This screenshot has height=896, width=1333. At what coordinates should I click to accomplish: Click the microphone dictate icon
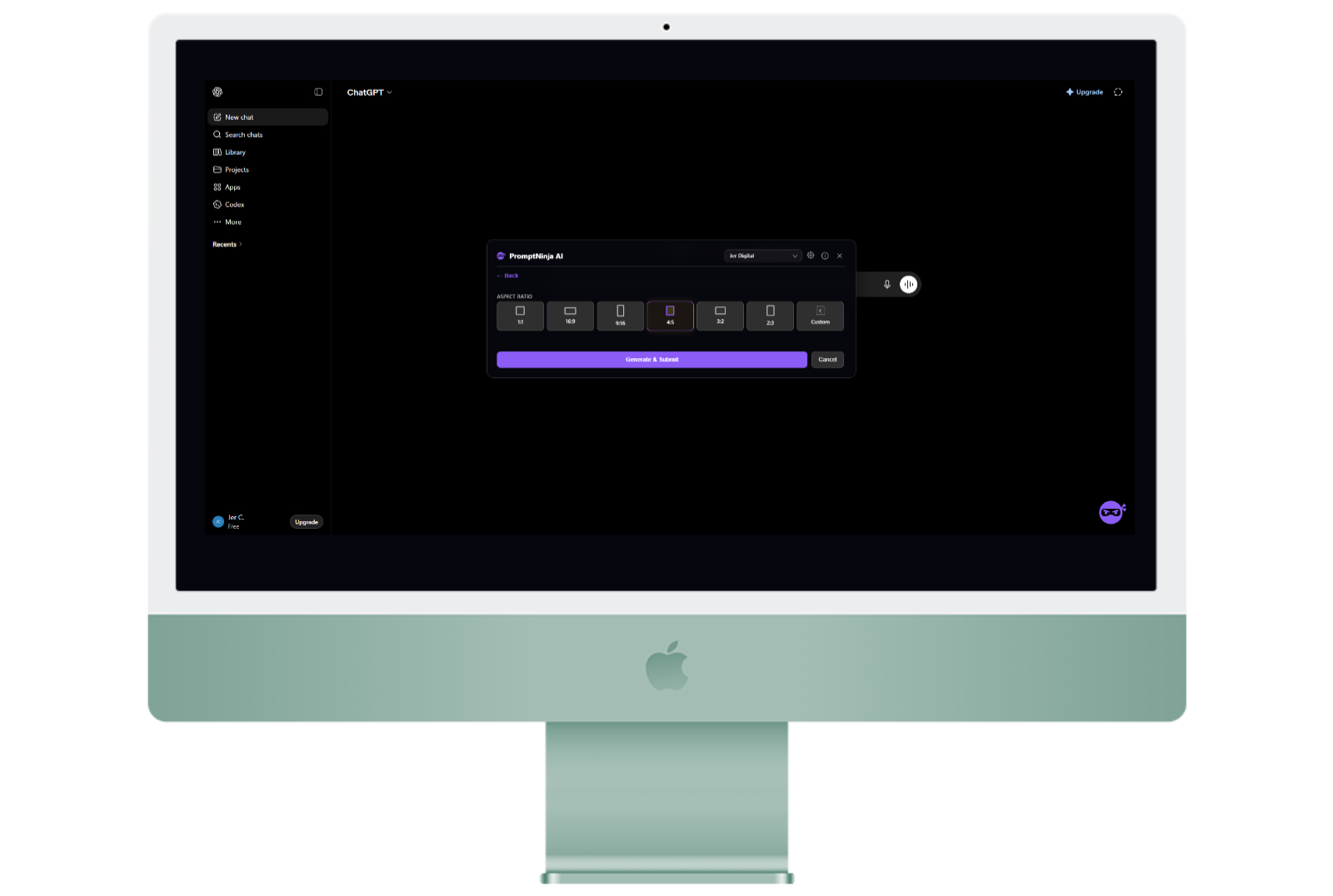click(887, 285)
